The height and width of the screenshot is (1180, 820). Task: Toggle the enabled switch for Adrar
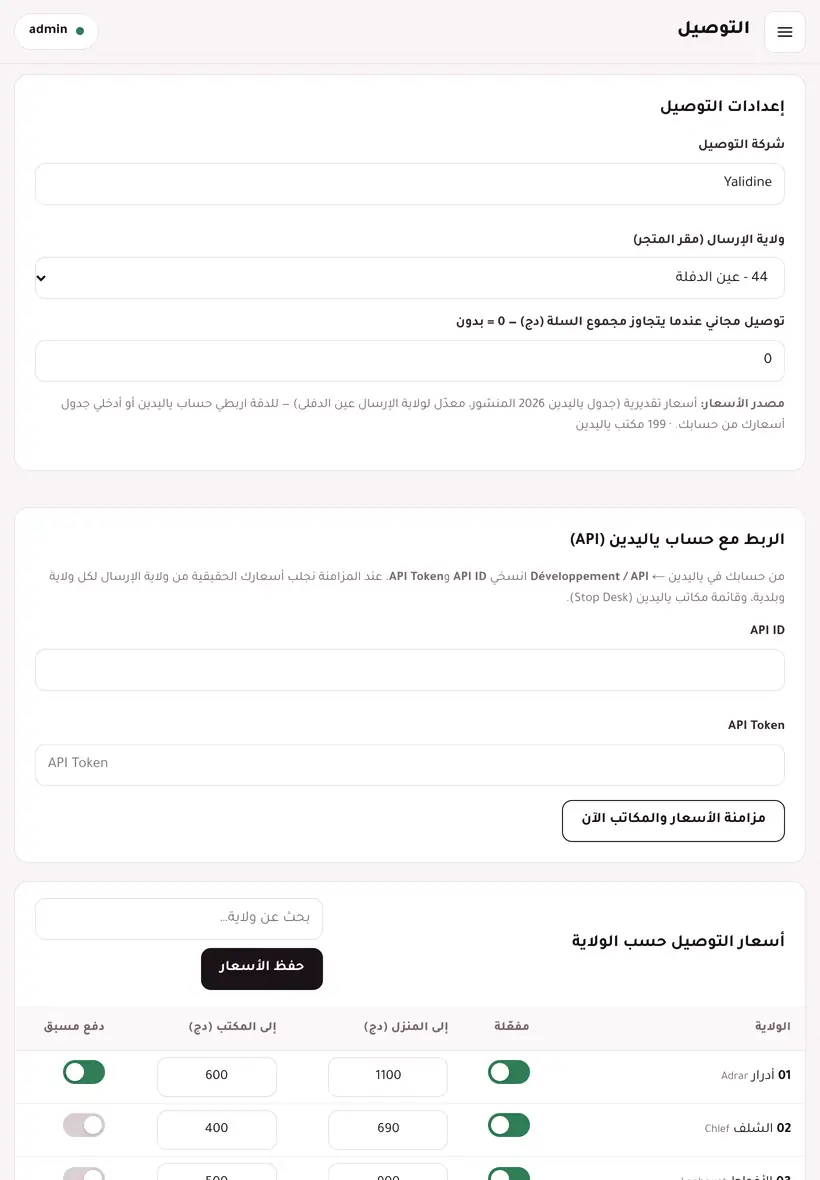point(509,1072)
